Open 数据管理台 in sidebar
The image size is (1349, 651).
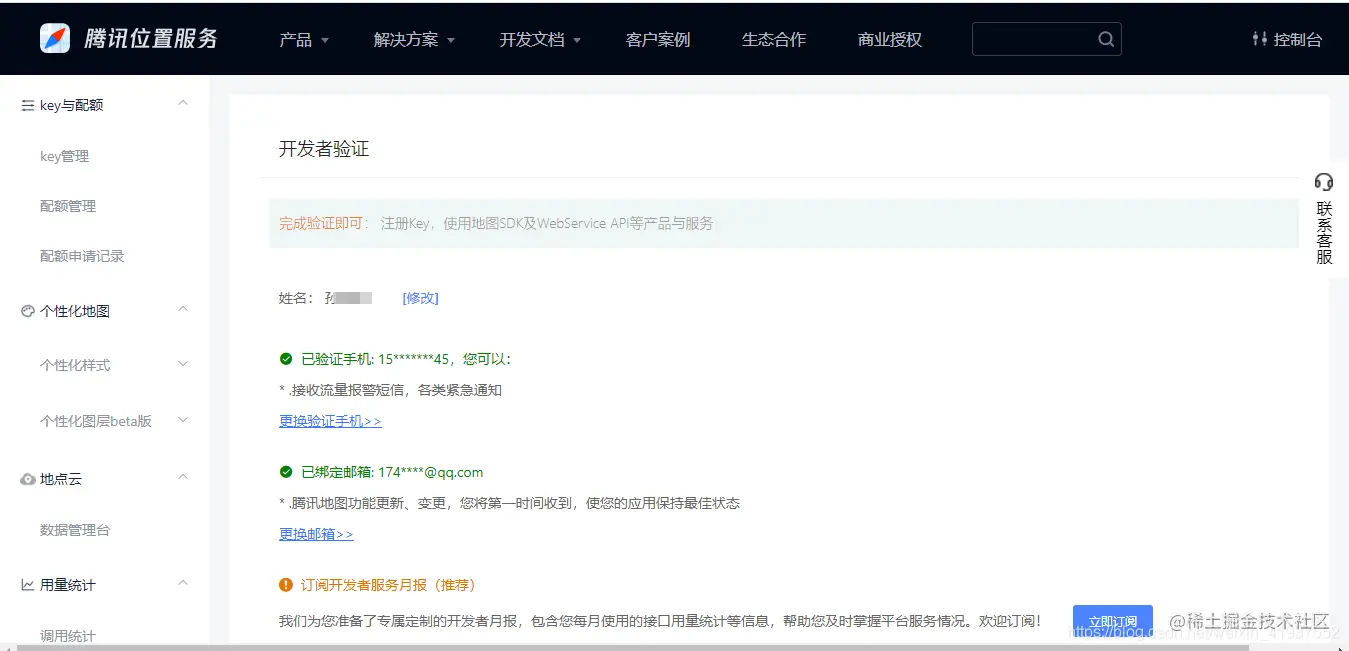75,530
